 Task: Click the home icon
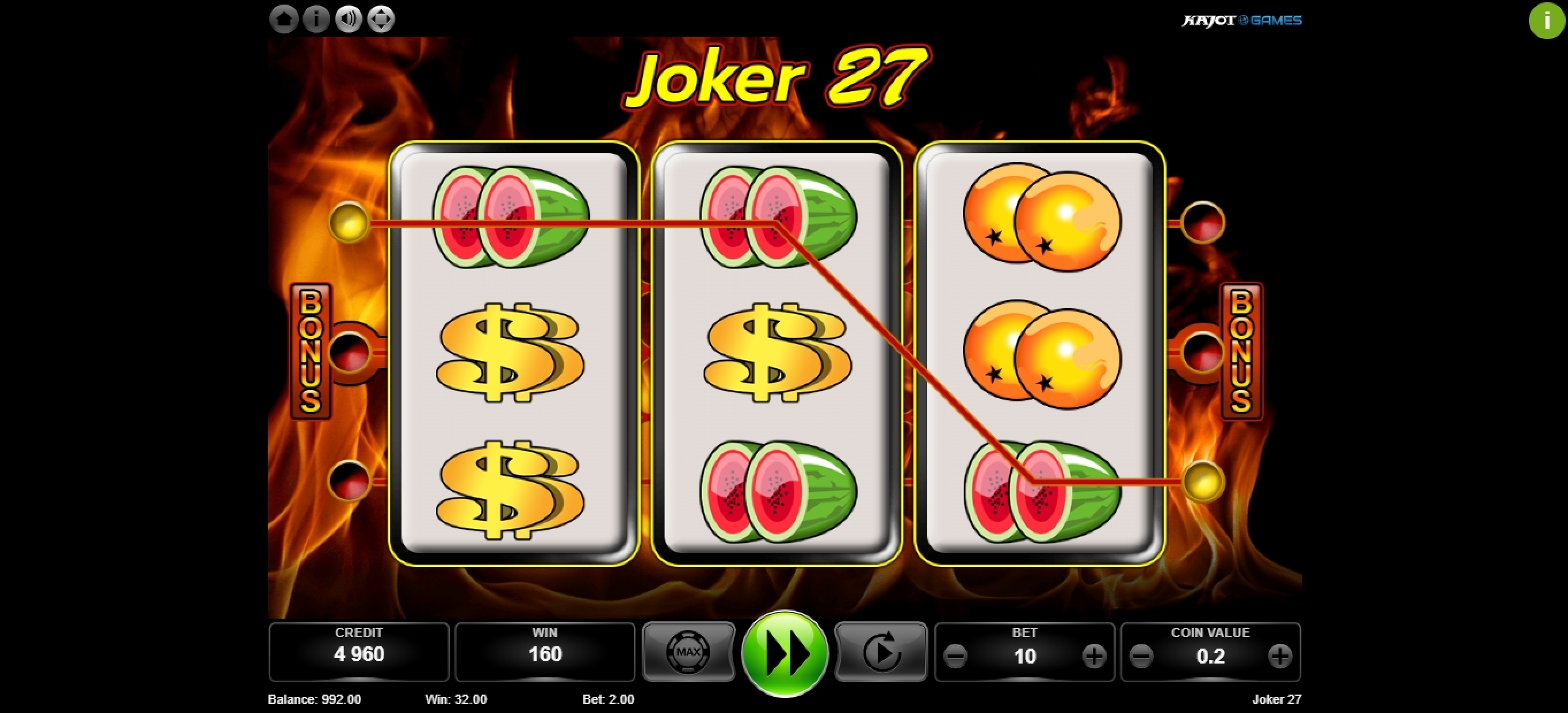[x=284, y=20]
